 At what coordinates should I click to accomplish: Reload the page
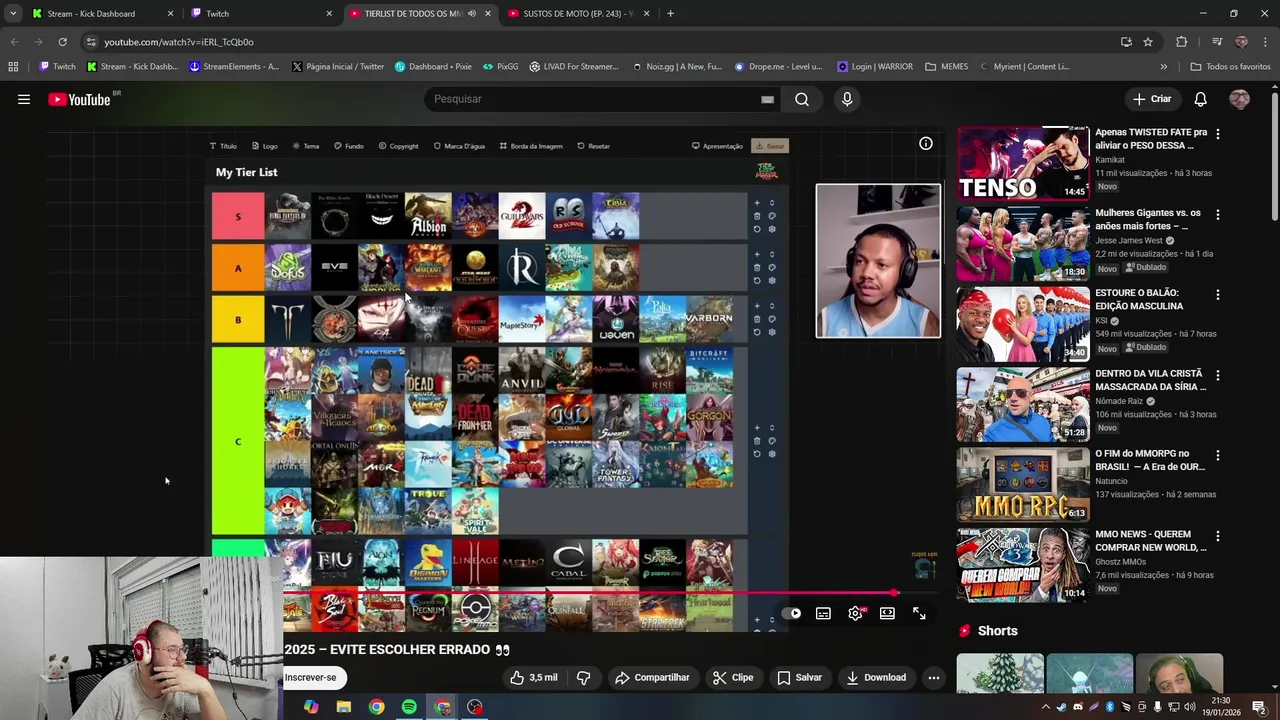coord(62,42)
